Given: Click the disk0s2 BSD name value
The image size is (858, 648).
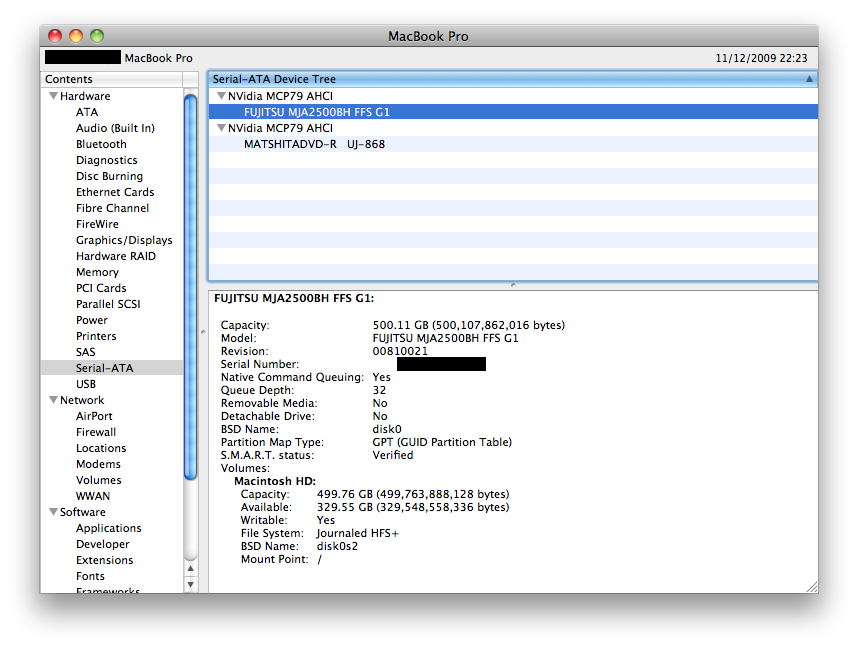Looking at the screenshot, I should click(x=337, y=546).
